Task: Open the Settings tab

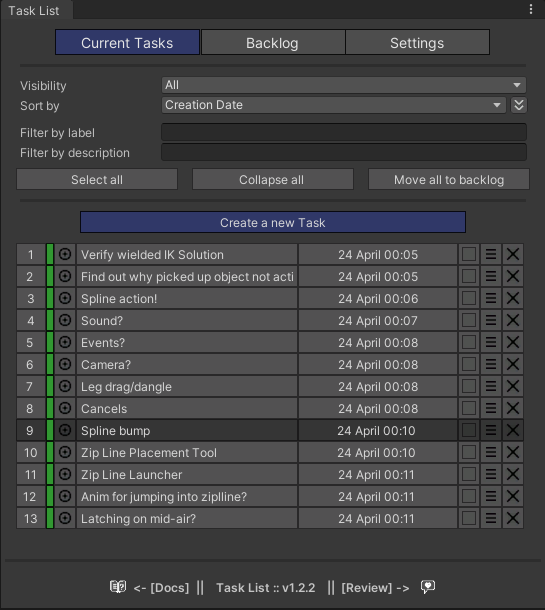Action: point(417,42)
